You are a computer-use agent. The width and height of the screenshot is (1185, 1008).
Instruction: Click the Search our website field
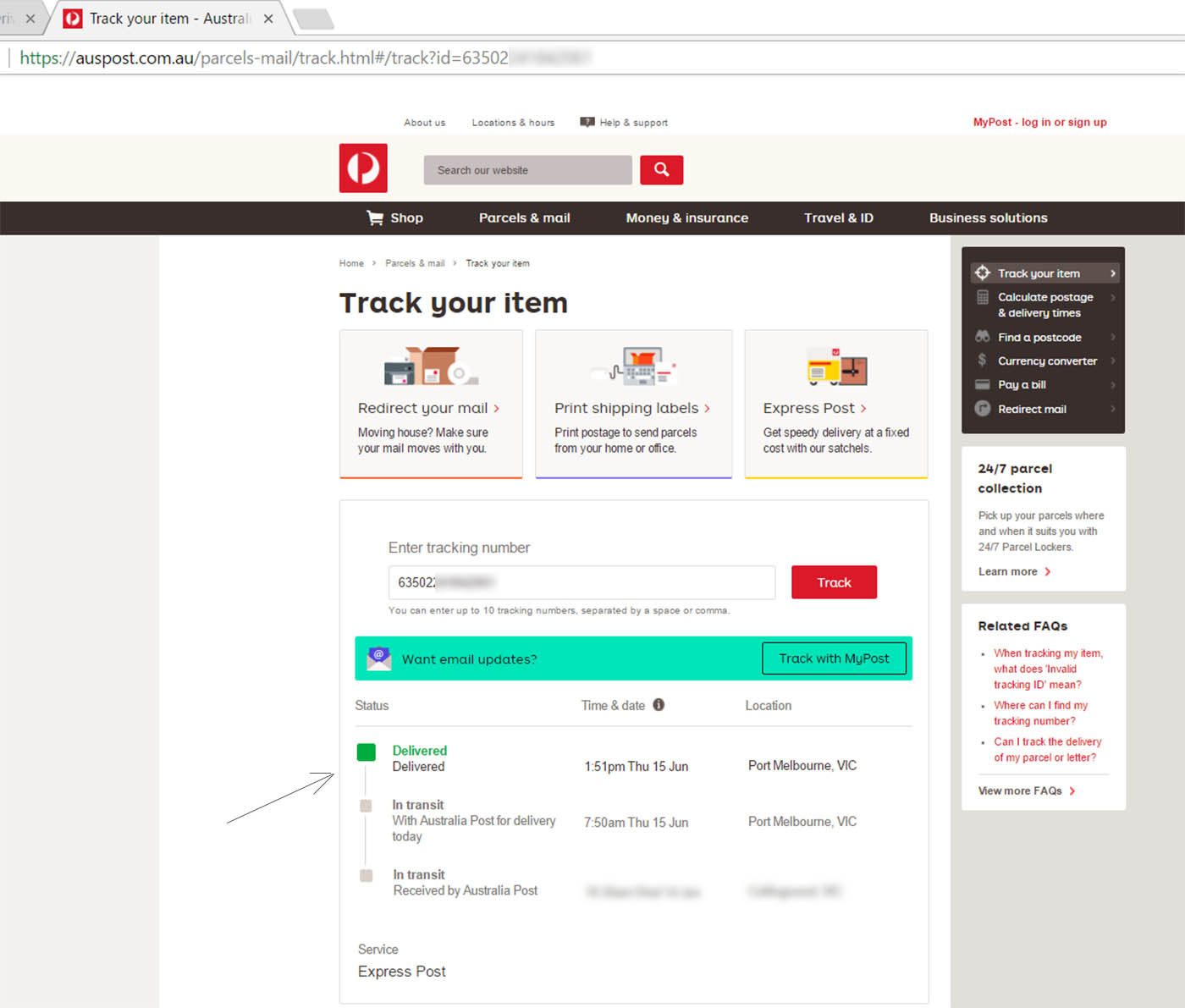point(528,169)
